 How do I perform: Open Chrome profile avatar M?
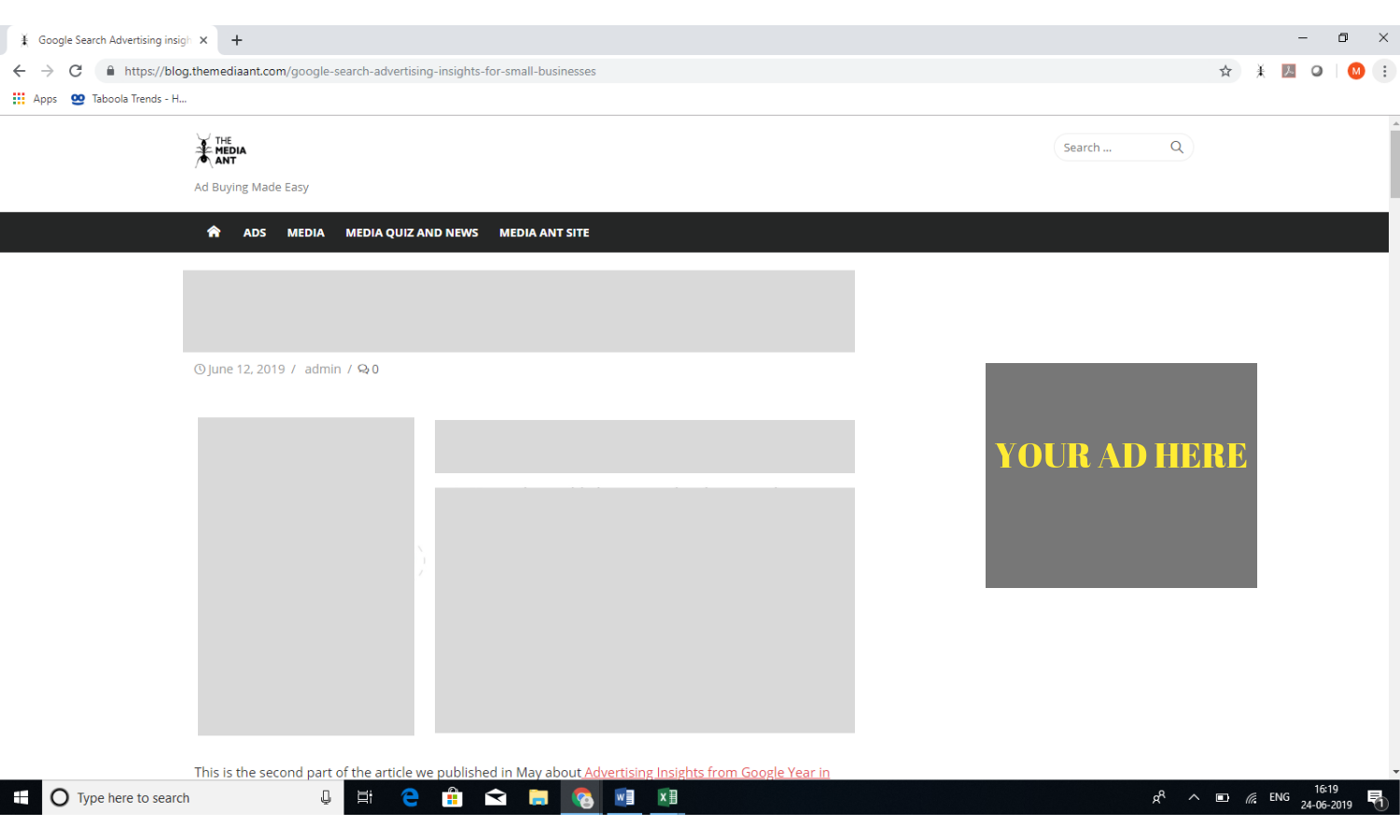click(x=1355, y=70)
